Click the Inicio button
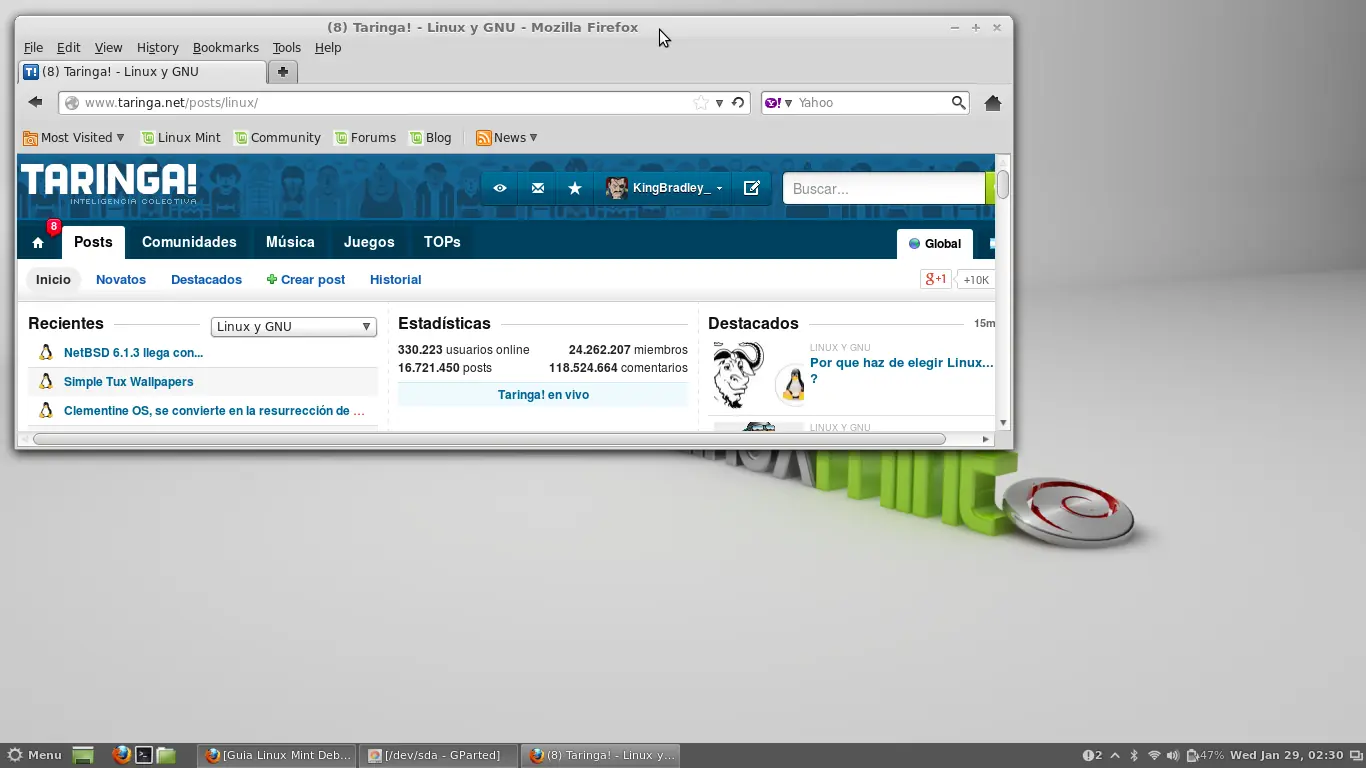Image resolution: width=1366 pixels, height=768 pixels. tap(53, 280)
